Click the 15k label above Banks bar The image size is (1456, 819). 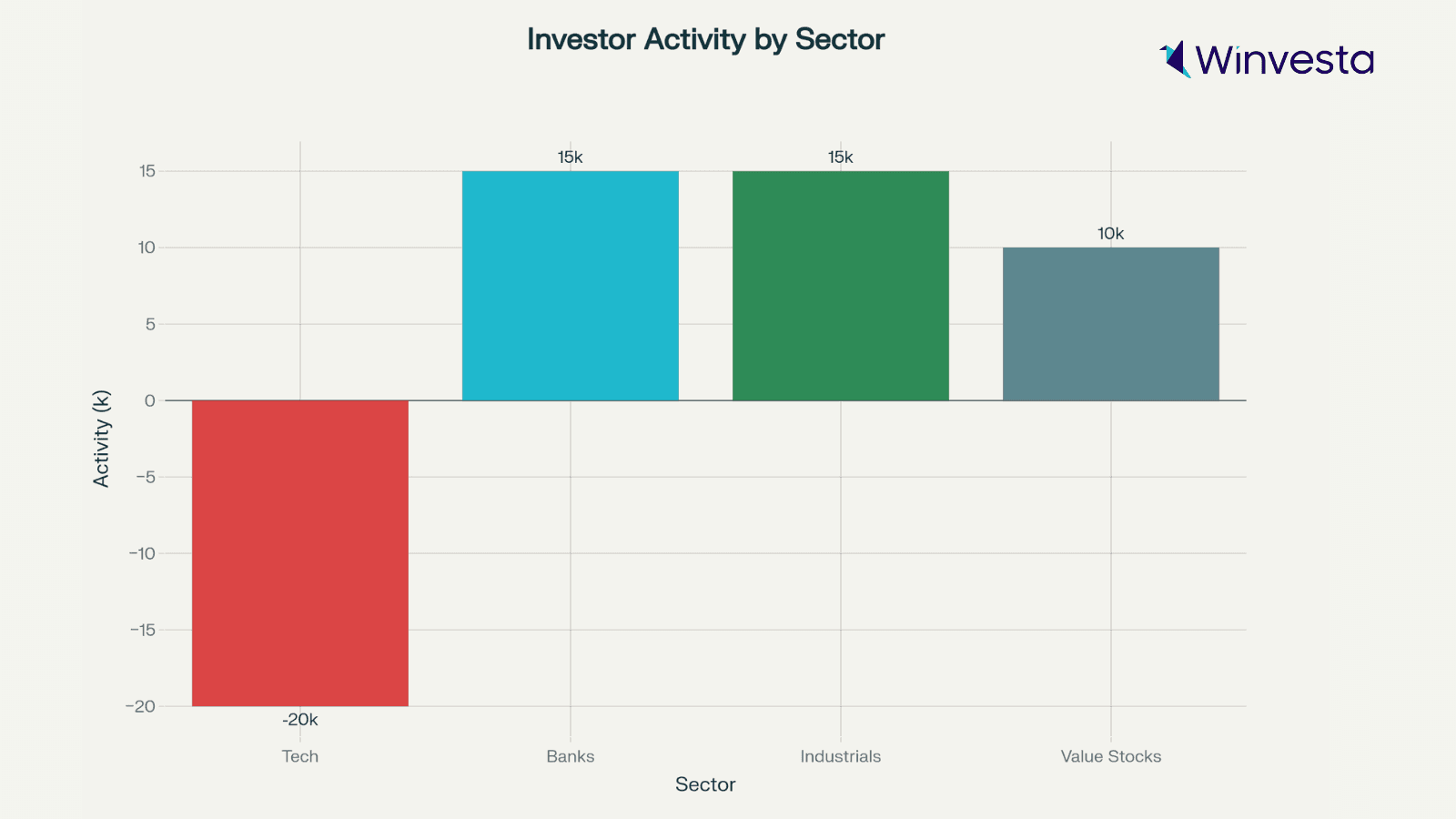click(x=571, y=157)
